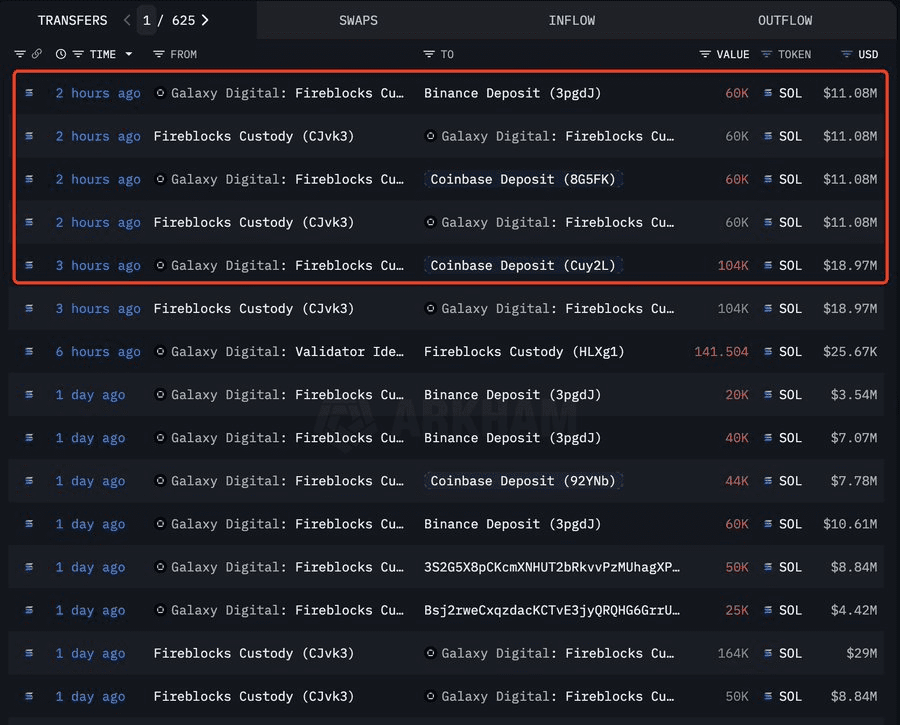Screen dimensions: 900x725
Task: Open the VALUE filter options
Action: [705, 54]
